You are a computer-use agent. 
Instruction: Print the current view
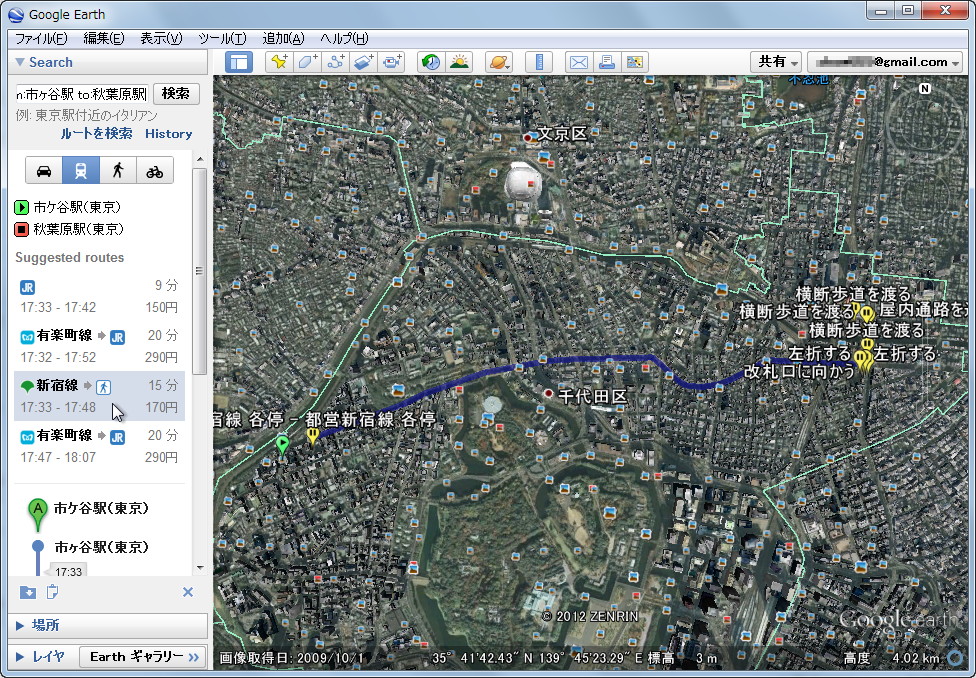pos(607,62)
